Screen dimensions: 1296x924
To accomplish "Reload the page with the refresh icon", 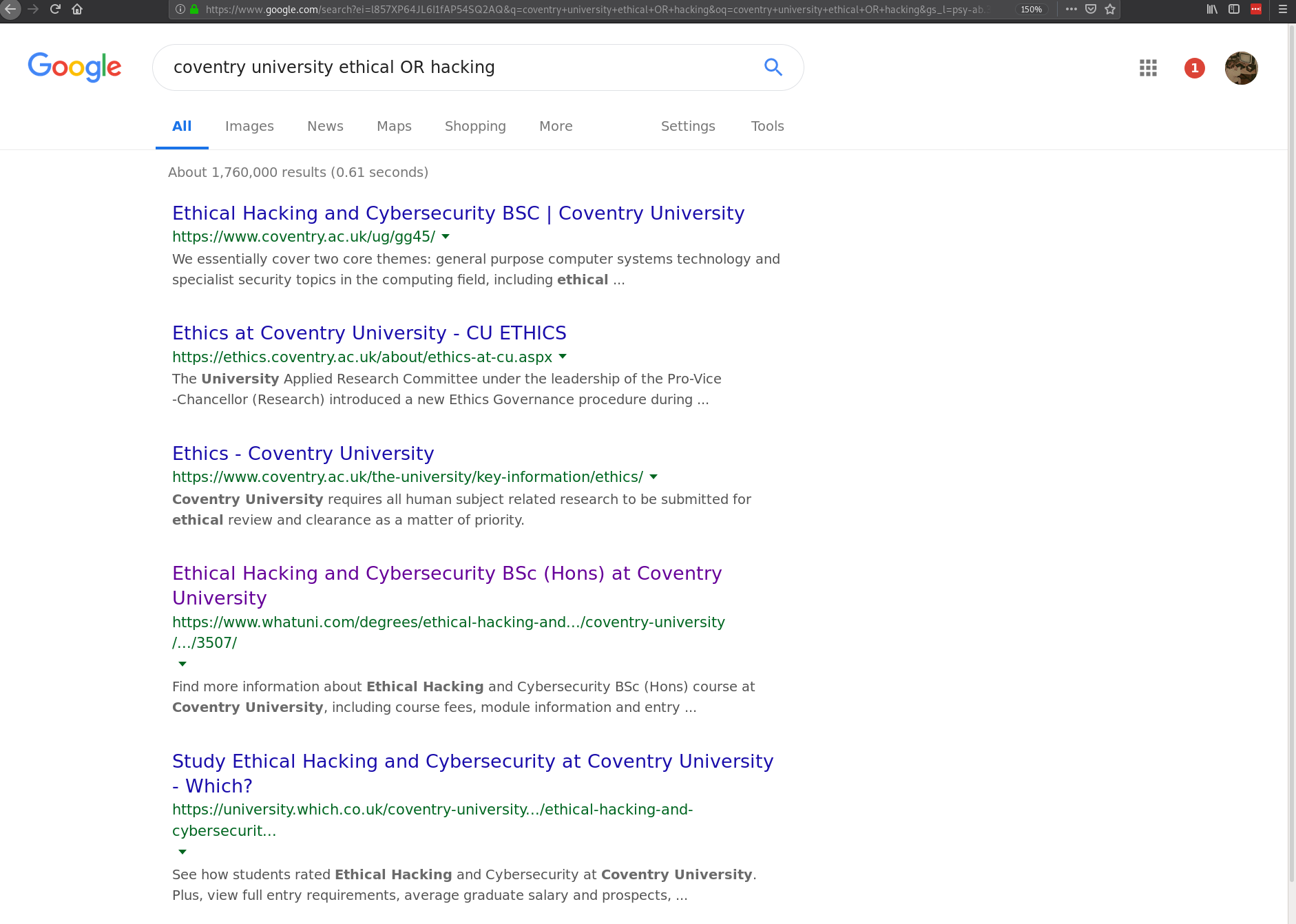I will [55, 10].
